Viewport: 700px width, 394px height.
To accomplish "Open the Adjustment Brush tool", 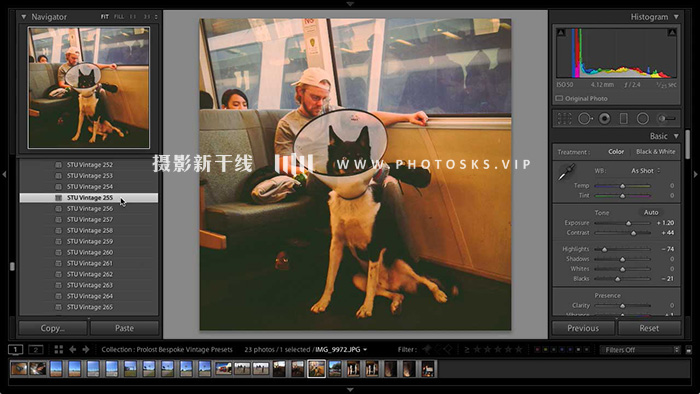I will point(666,119).
